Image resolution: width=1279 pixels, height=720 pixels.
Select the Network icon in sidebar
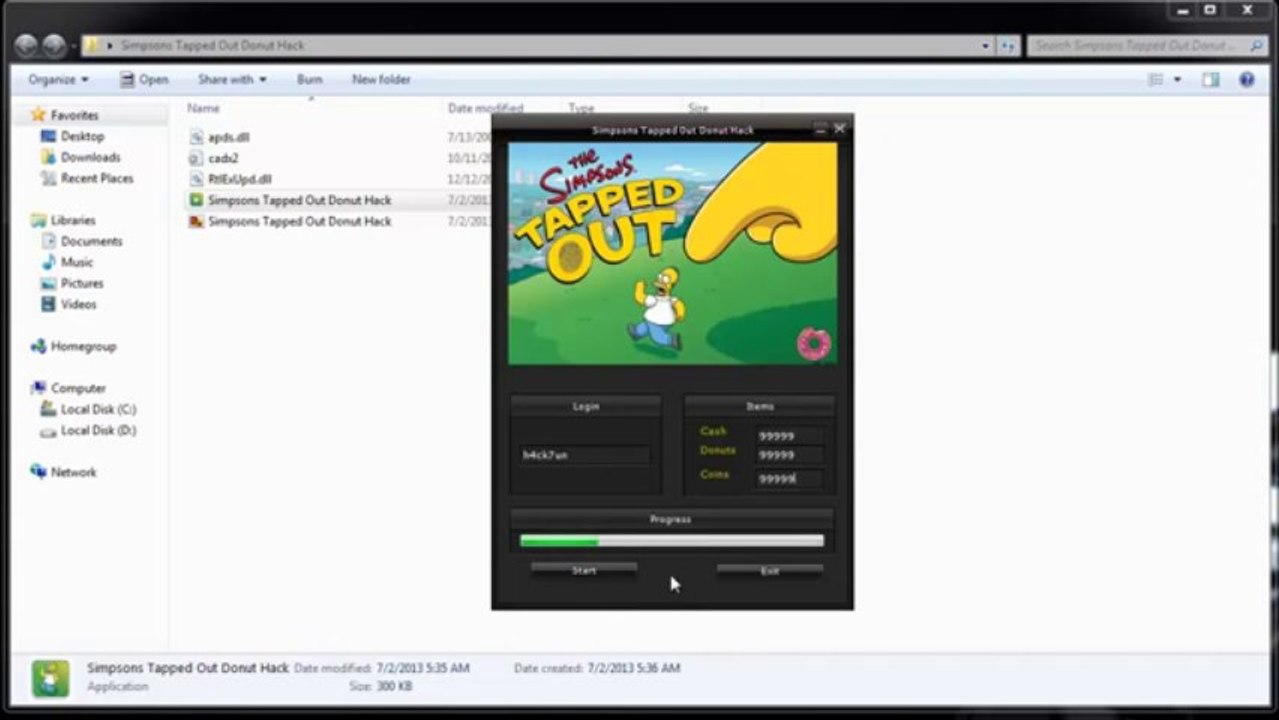[38, 472]
